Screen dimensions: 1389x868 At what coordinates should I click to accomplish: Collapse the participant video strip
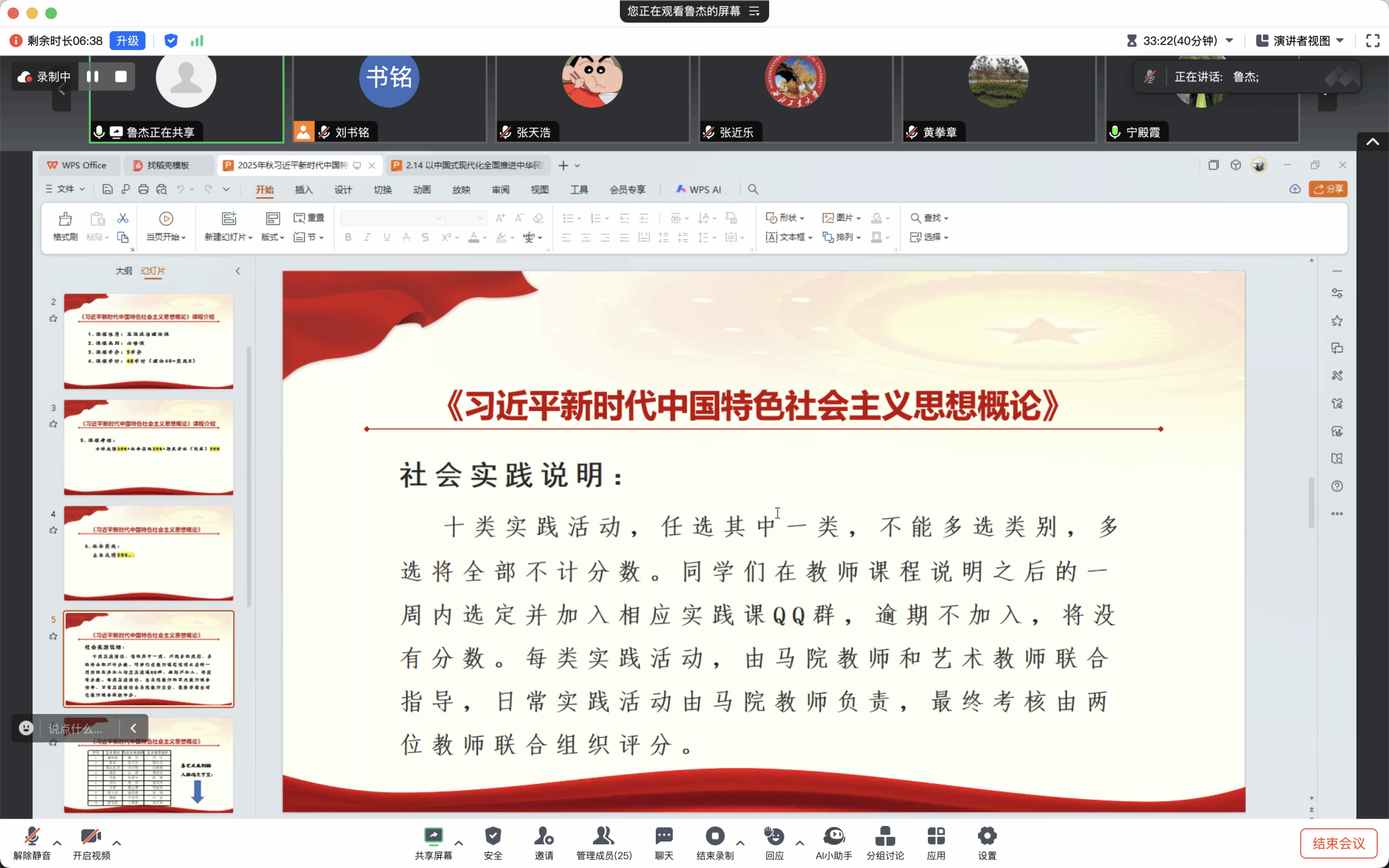(x=1372, y=142)
